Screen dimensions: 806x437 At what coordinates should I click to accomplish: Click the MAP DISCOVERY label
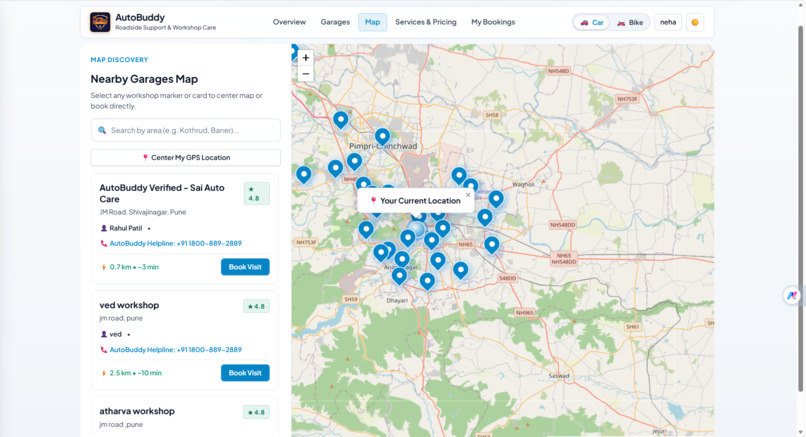pos(119,60)
